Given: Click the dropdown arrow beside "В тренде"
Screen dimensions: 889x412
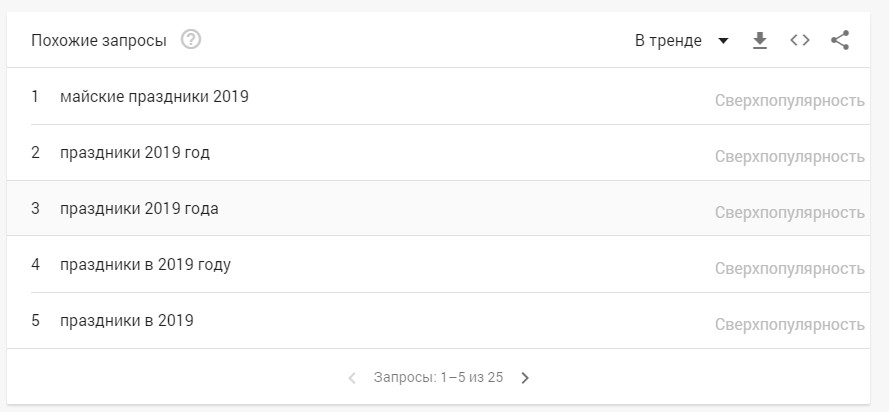Looking at the screenshot, I should (724, 41).
